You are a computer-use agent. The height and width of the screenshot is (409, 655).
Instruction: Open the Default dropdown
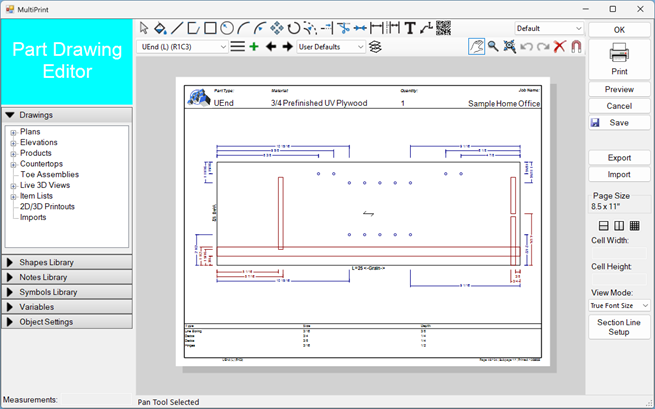pyautogui.click(x=549, y=28)
